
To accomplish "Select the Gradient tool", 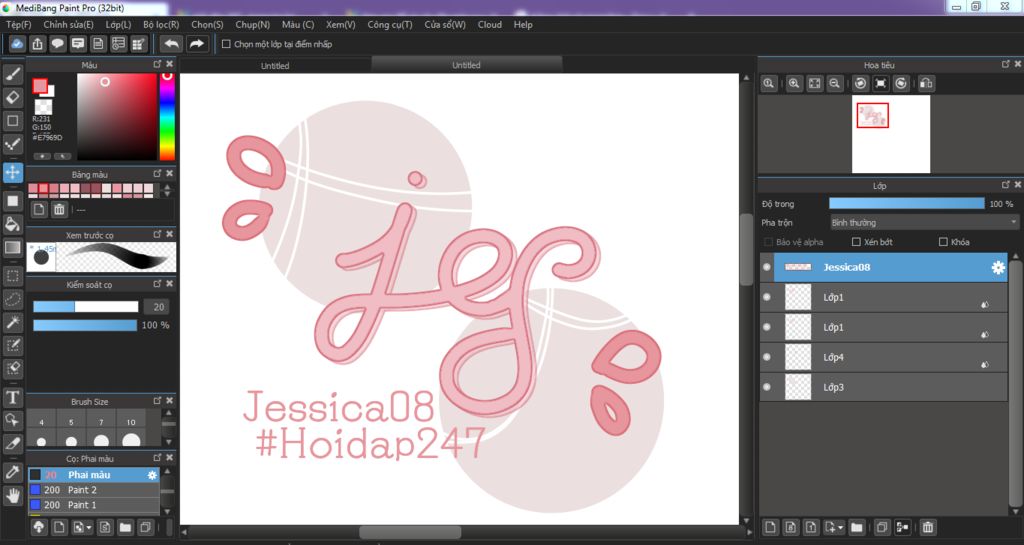I will 12,247.
